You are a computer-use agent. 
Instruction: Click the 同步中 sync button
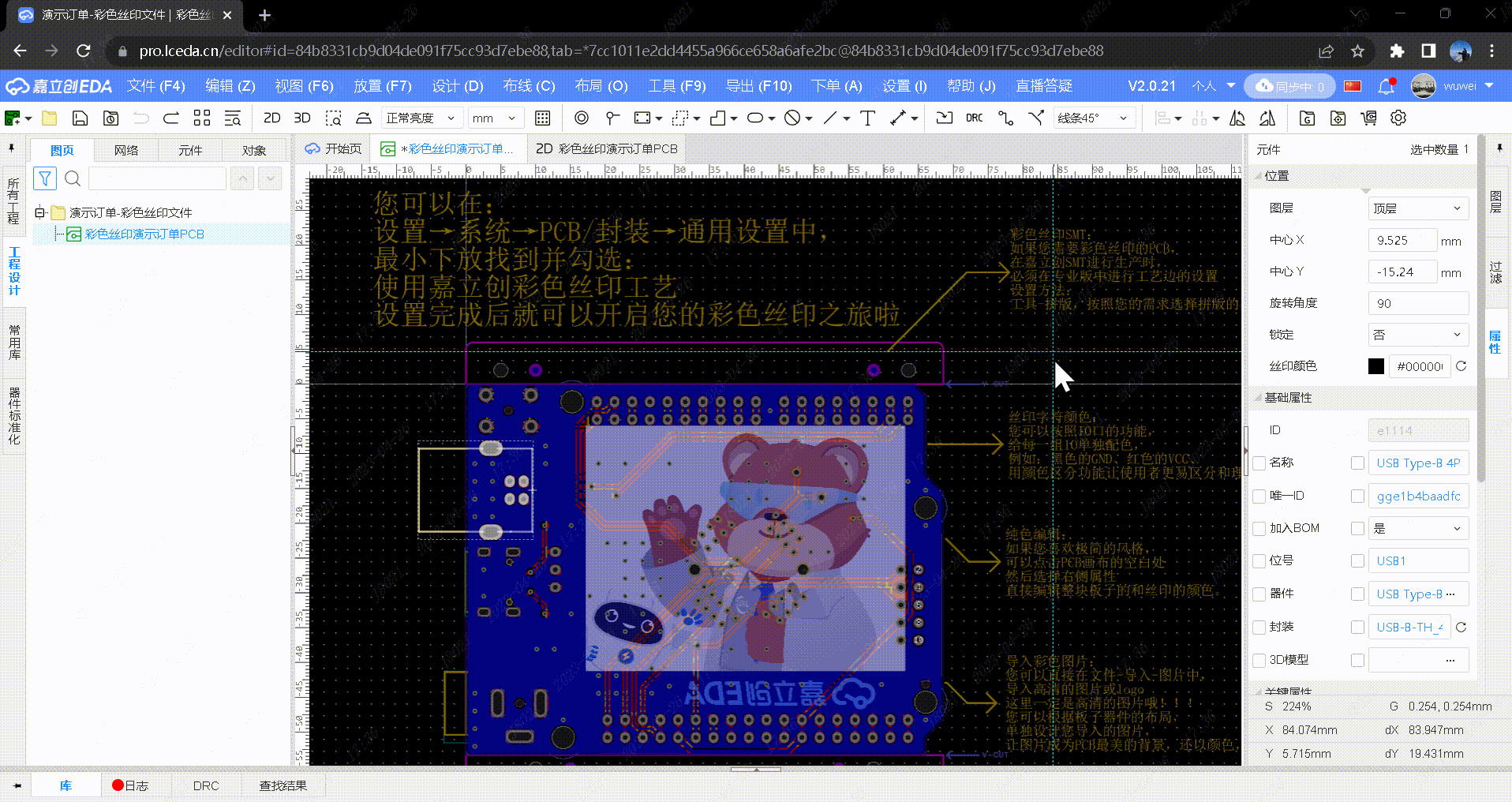pyautogui.click(x=1289, y=86)
